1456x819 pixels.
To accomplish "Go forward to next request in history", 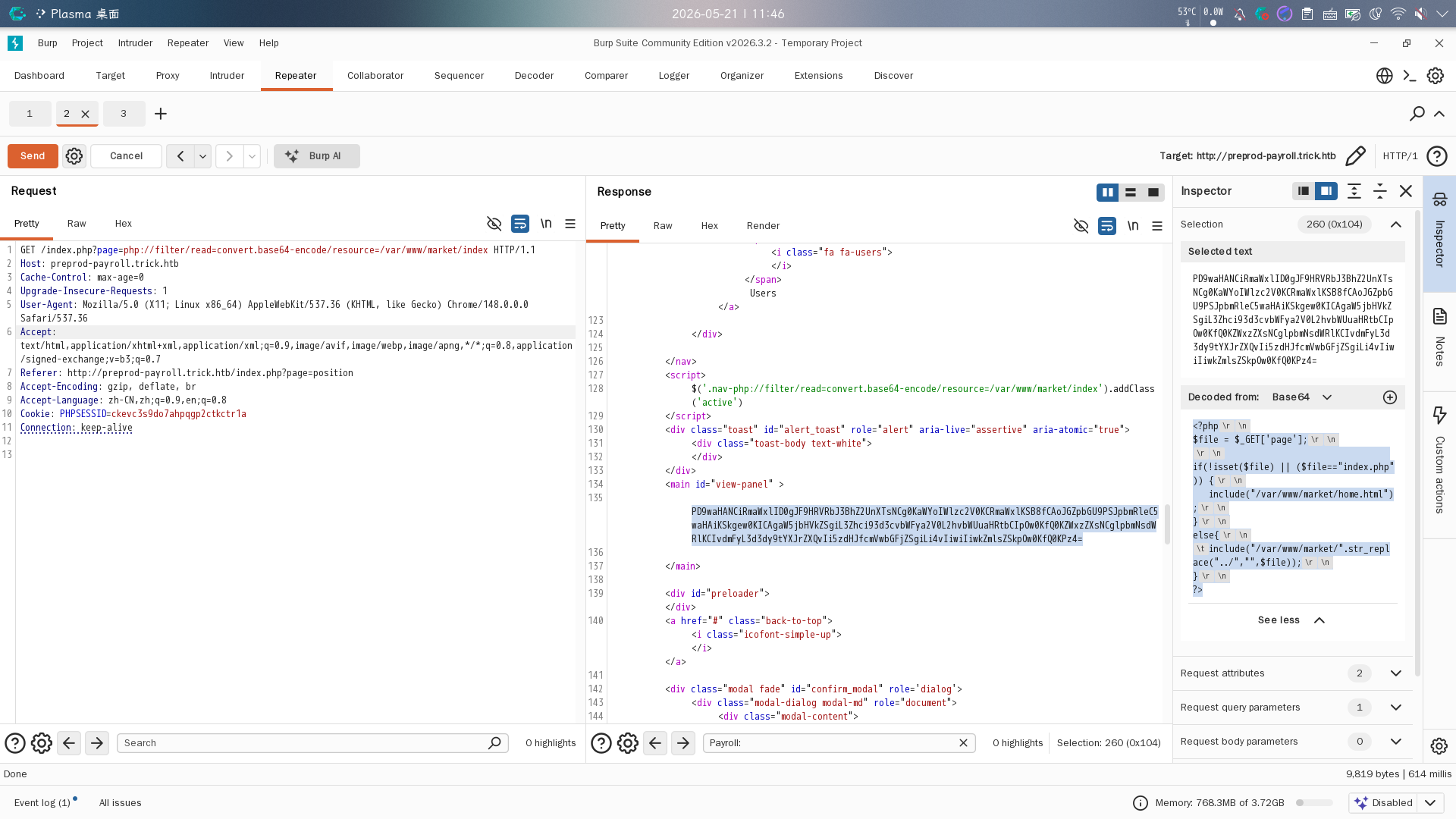I will point(229,156).
